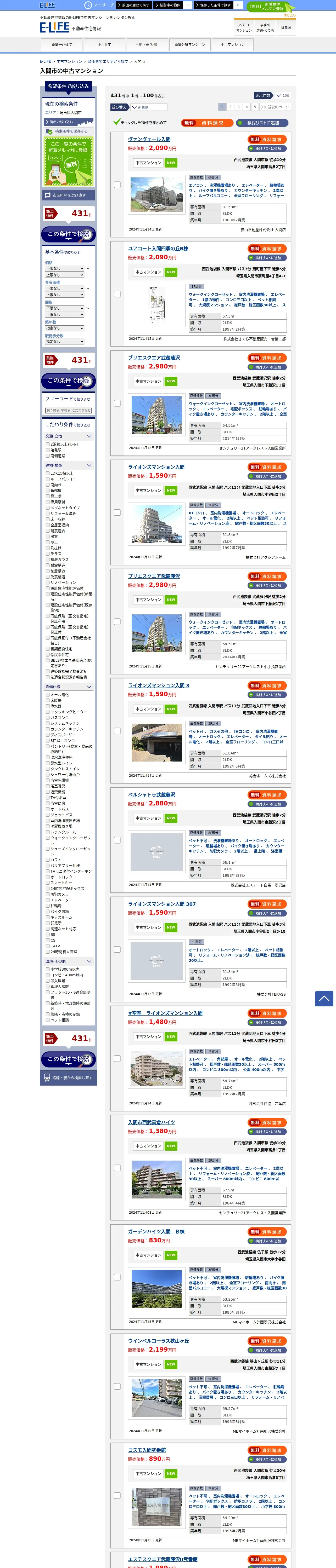The height and width of the screenshot is (1568, 336).
Task: Check LDK15帖以上 filter
Action: pyautogui.click(x=48, y=473)
